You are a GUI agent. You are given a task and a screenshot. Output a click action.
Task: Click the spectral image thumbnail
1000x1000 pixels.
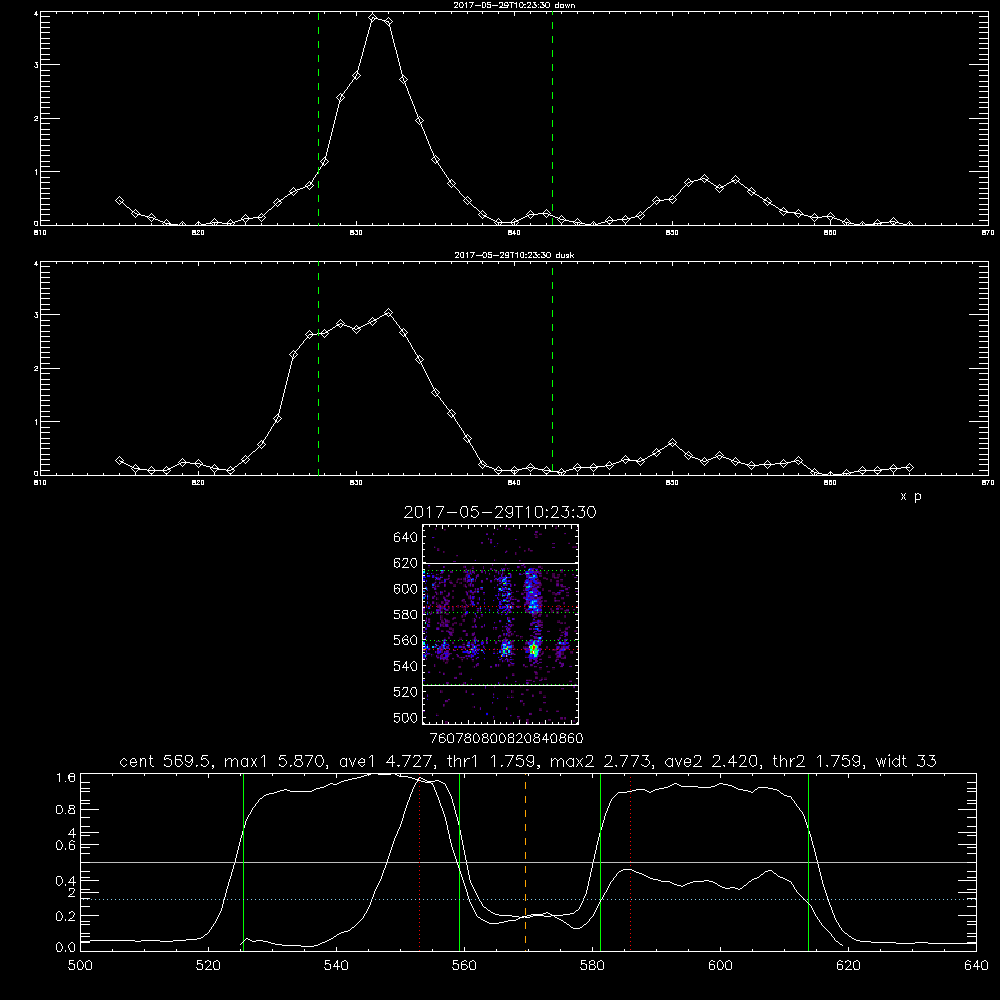[x=500, y=624]
